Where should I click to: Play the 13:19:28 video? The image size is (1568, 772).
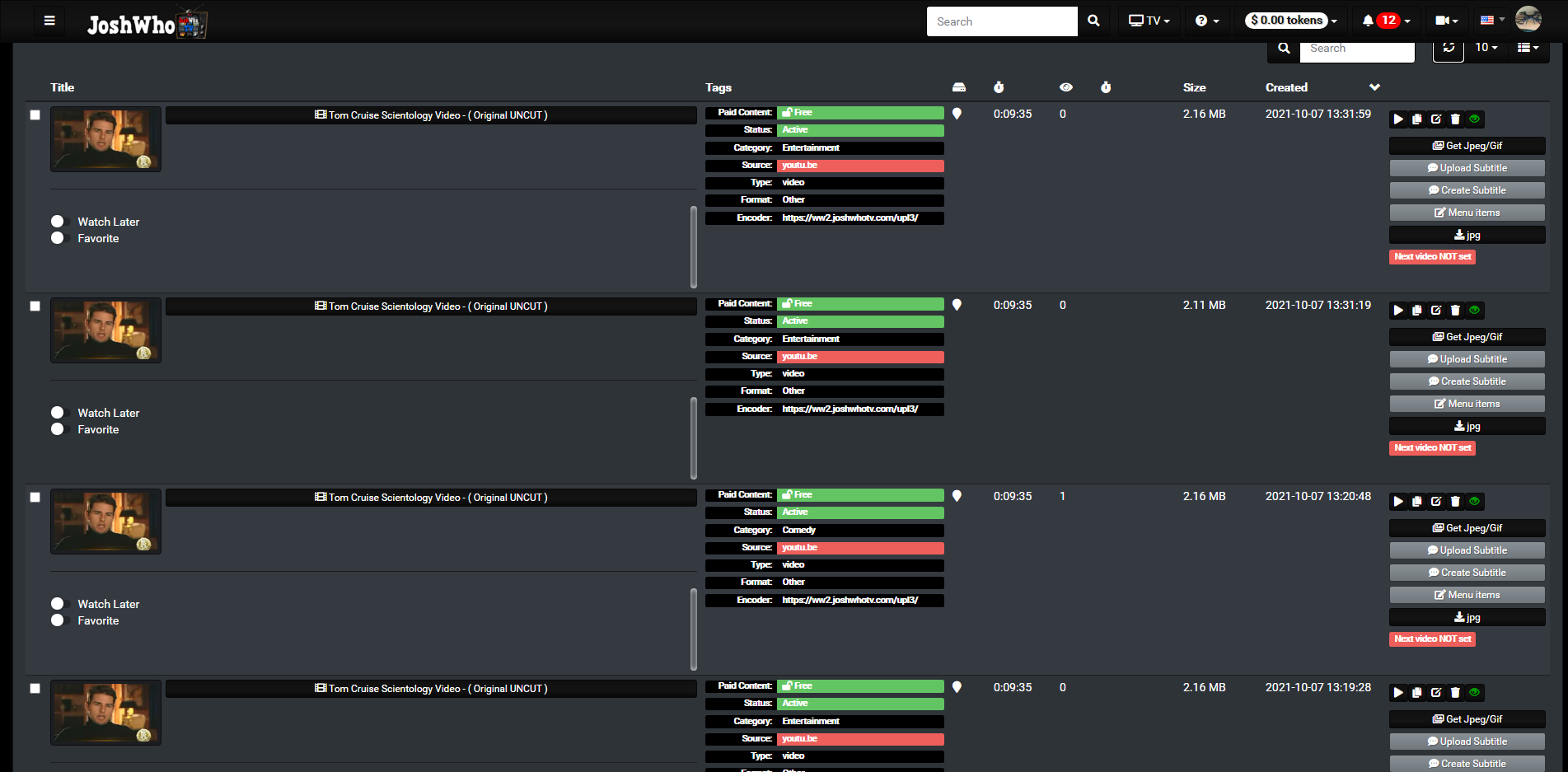pos(1398,693)
